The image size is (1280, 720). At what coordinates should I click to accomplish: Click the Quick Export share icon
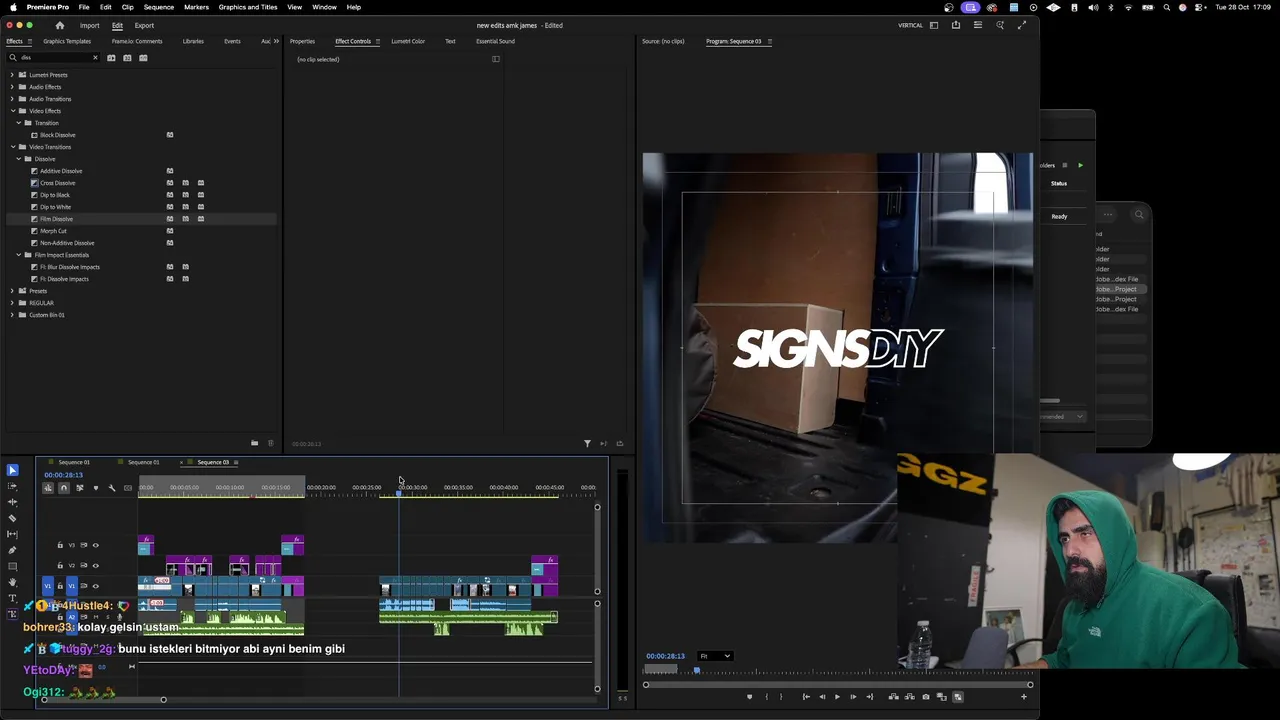[956, 25]
